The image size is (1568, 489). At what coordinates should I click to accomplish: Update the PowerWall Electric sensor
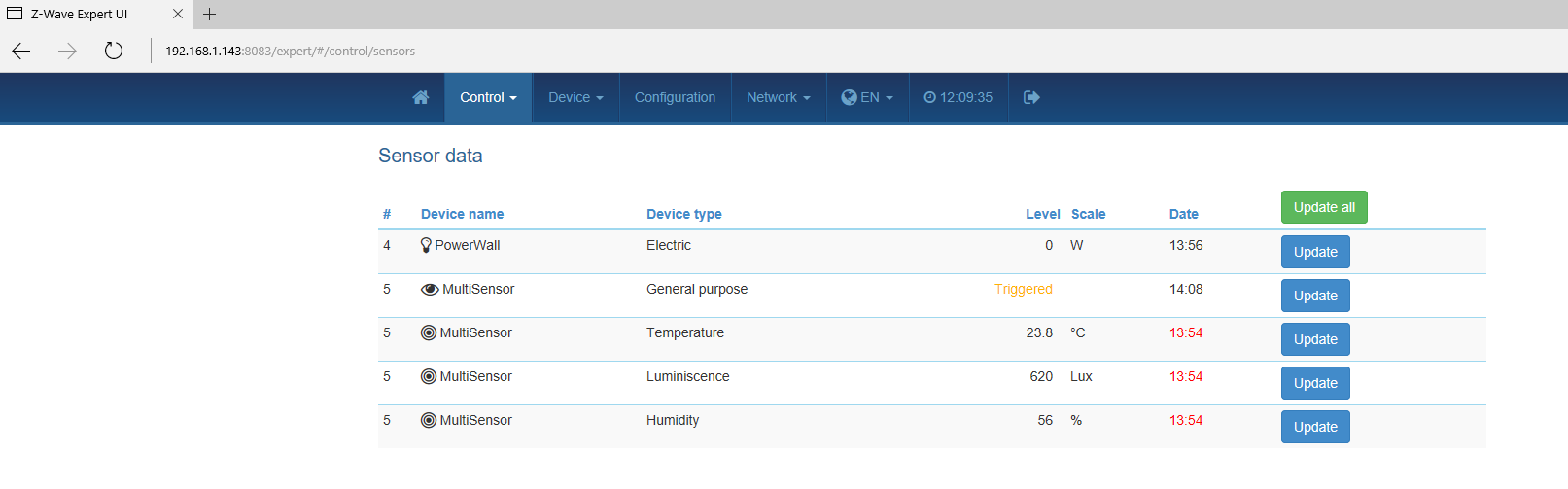tap(1315, 252)
